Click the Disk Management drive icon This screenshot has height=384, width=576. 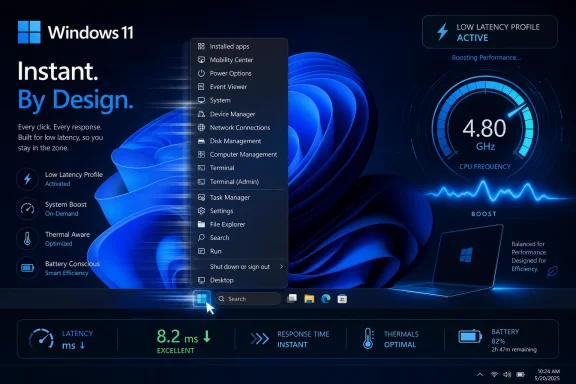(x=201, y=141)
